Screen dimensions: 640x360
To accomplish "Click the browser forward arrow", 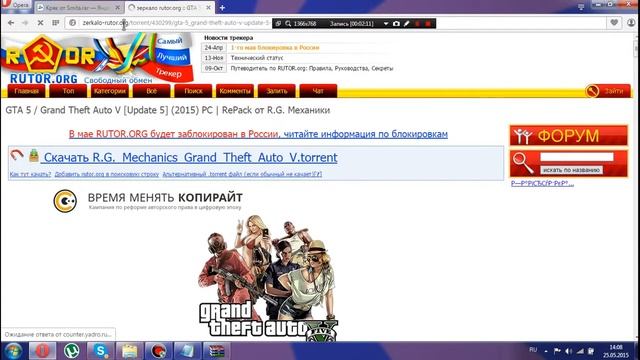I will (25, 23).
